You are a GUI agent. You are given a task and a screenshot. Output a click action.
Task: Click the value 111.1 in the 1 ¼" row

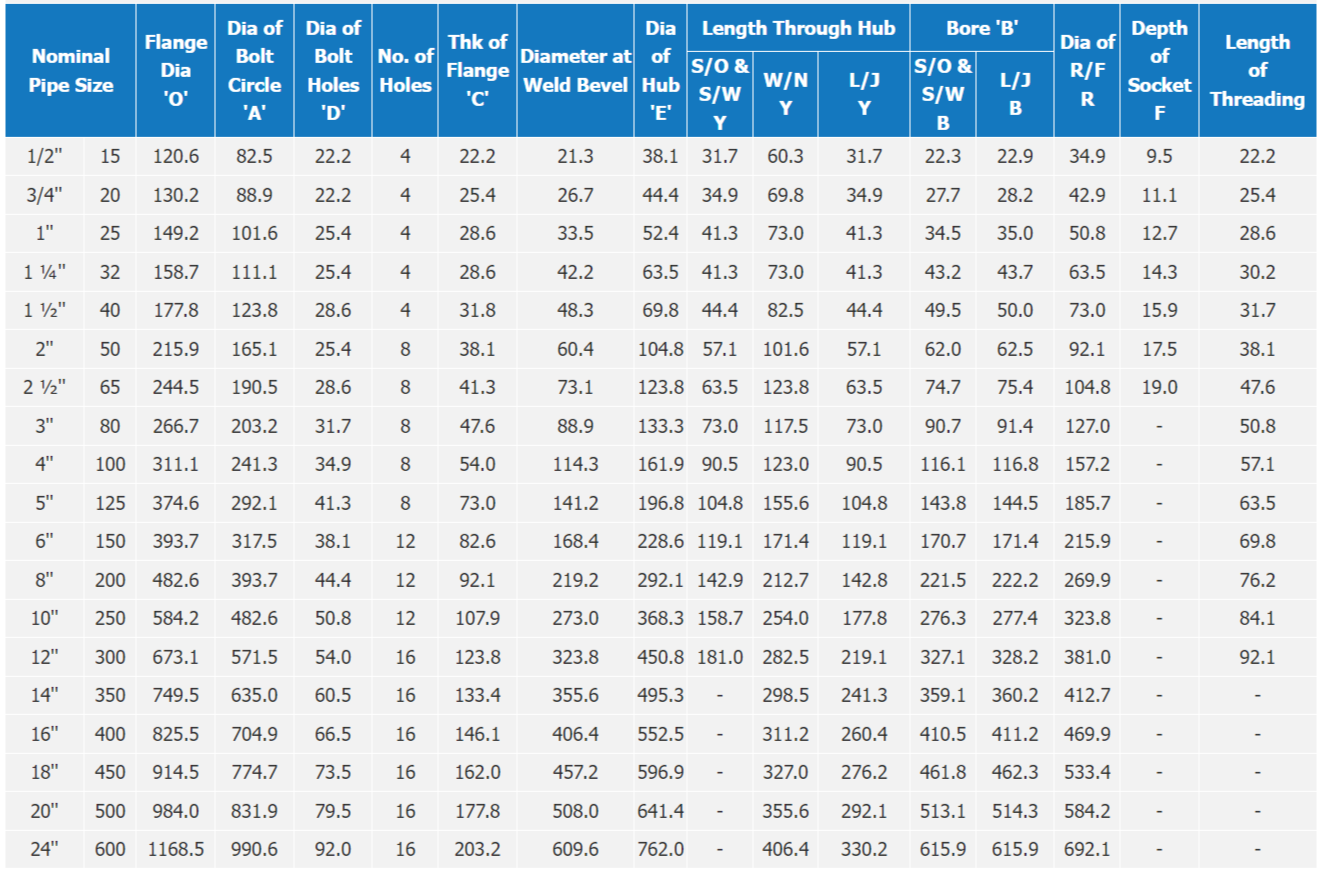click(254, 272)
